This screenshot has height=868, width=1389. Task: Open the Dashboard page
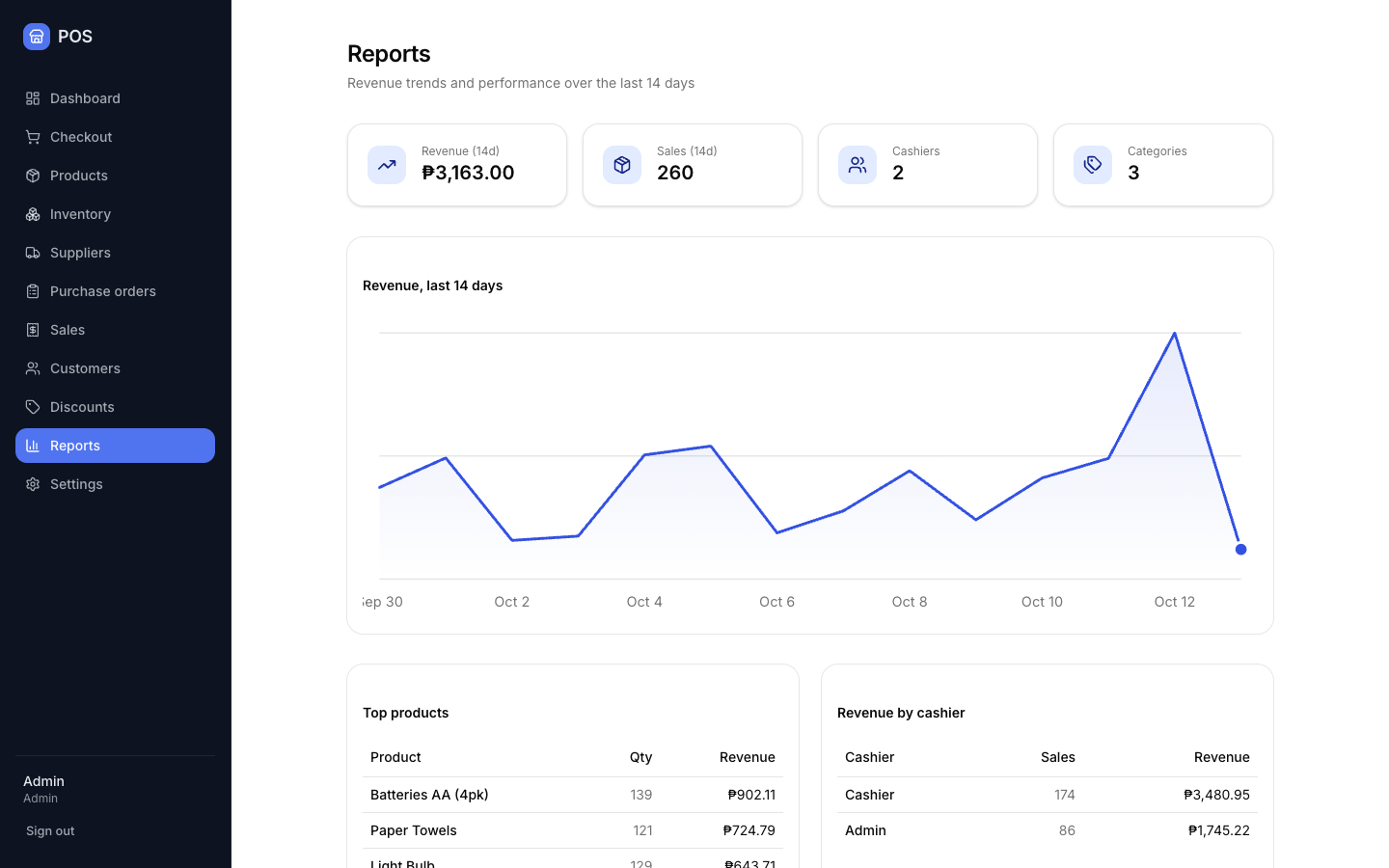tap(115, 98)
